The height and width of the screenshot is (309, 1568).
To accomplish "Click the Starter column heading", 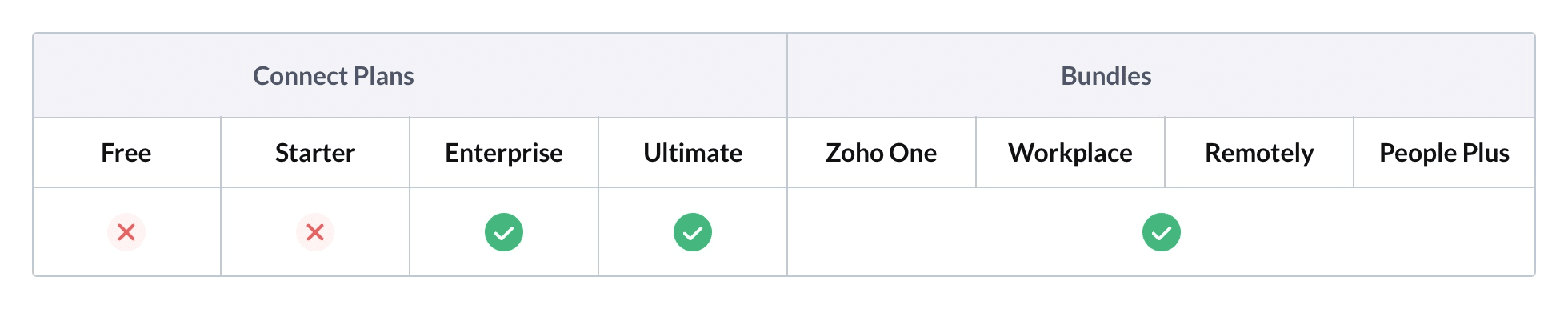I will click(x=315, y=153).
